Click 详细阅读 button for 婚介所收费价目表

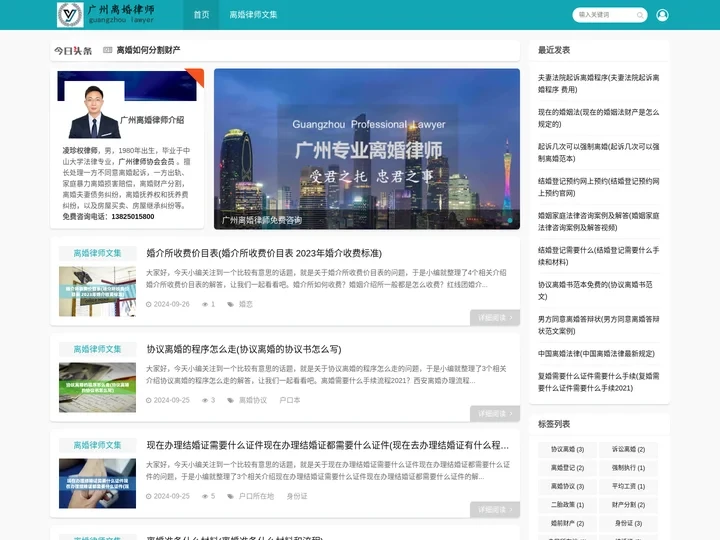tap(495, 318)
